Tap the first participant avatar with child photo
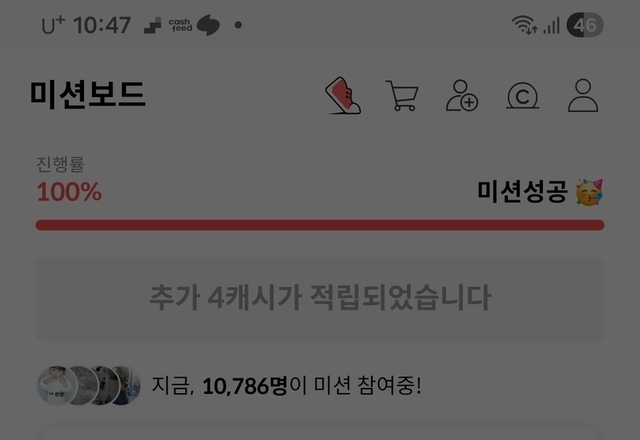 57,385
